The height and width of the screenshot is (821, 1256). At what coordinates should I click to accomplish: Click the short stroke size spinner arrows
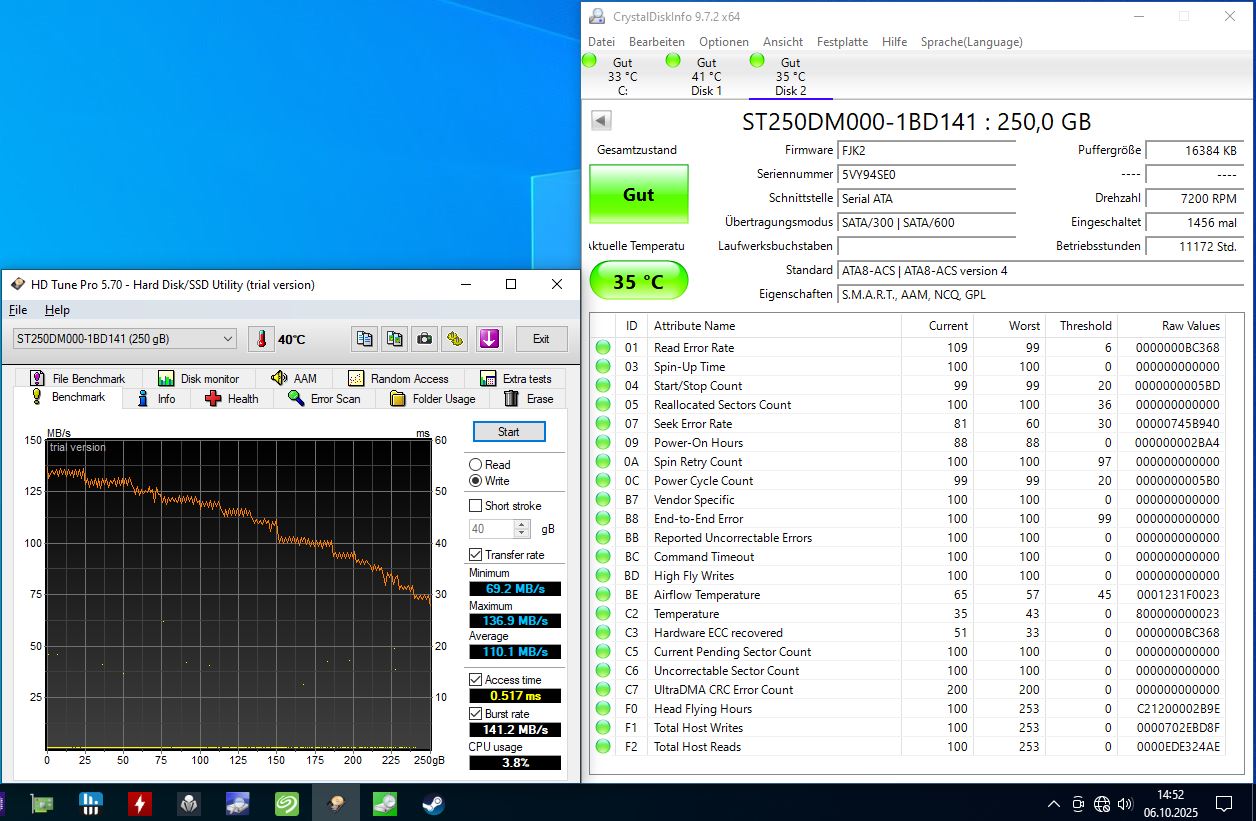[x=527, y=529]
